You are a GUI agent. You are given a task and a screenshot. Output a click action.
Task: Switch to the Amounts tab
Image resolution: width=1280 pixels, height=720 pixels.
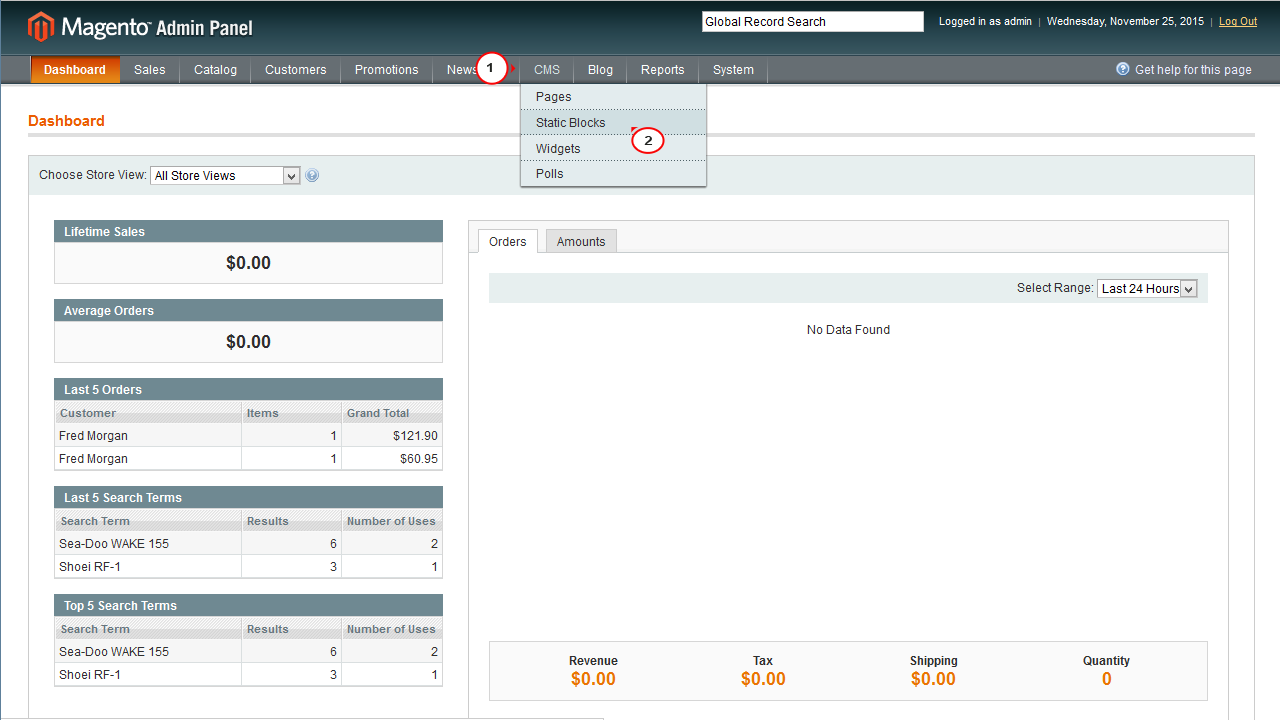click(x=581, y=241)
